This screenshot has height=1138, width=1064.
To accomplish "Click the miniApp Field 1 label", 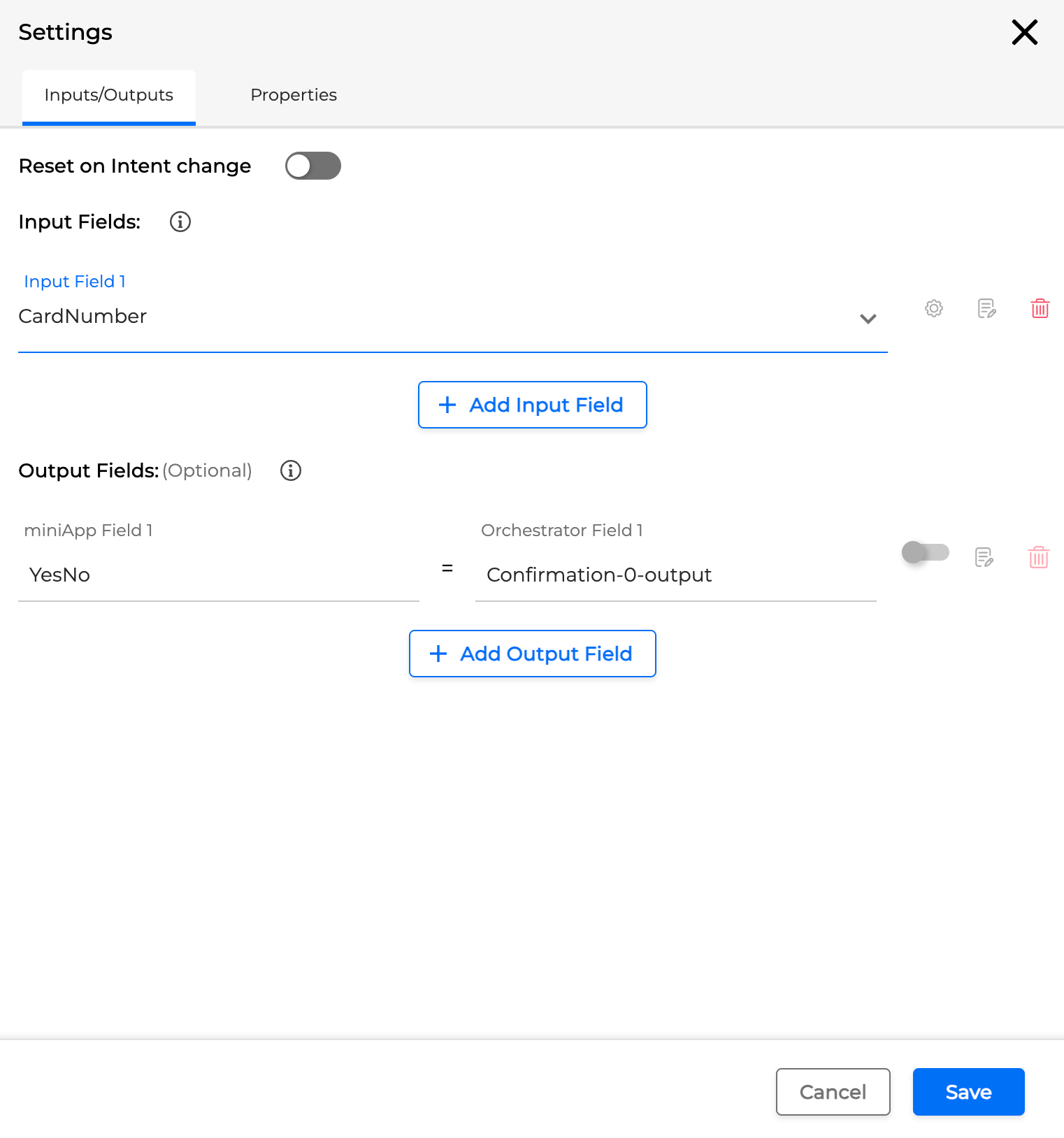I will [88, 531].
